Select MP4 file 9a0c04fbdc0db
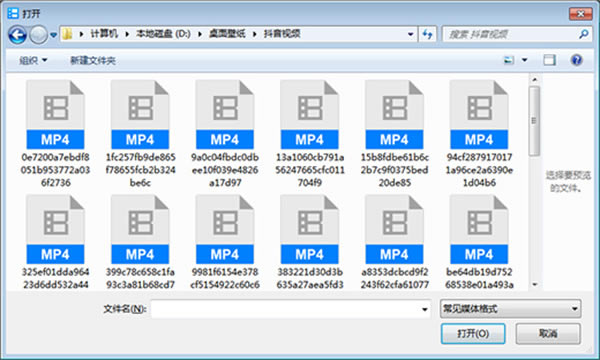This screenshot has height=360, width=600. click(x=225, y=134)
